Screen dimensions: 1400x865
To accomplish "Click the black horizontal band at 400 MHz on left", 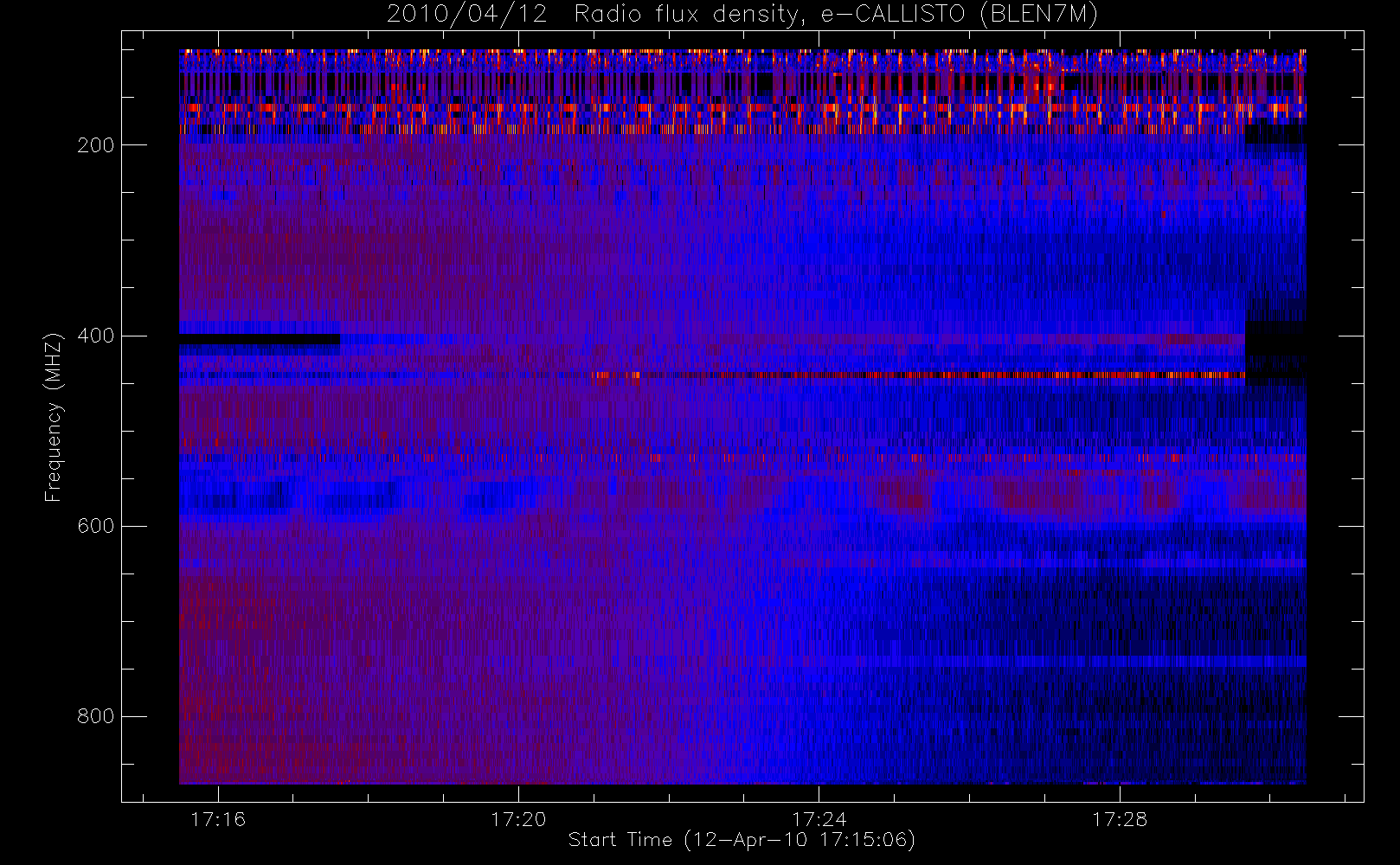I will click(x=260, y=339).
